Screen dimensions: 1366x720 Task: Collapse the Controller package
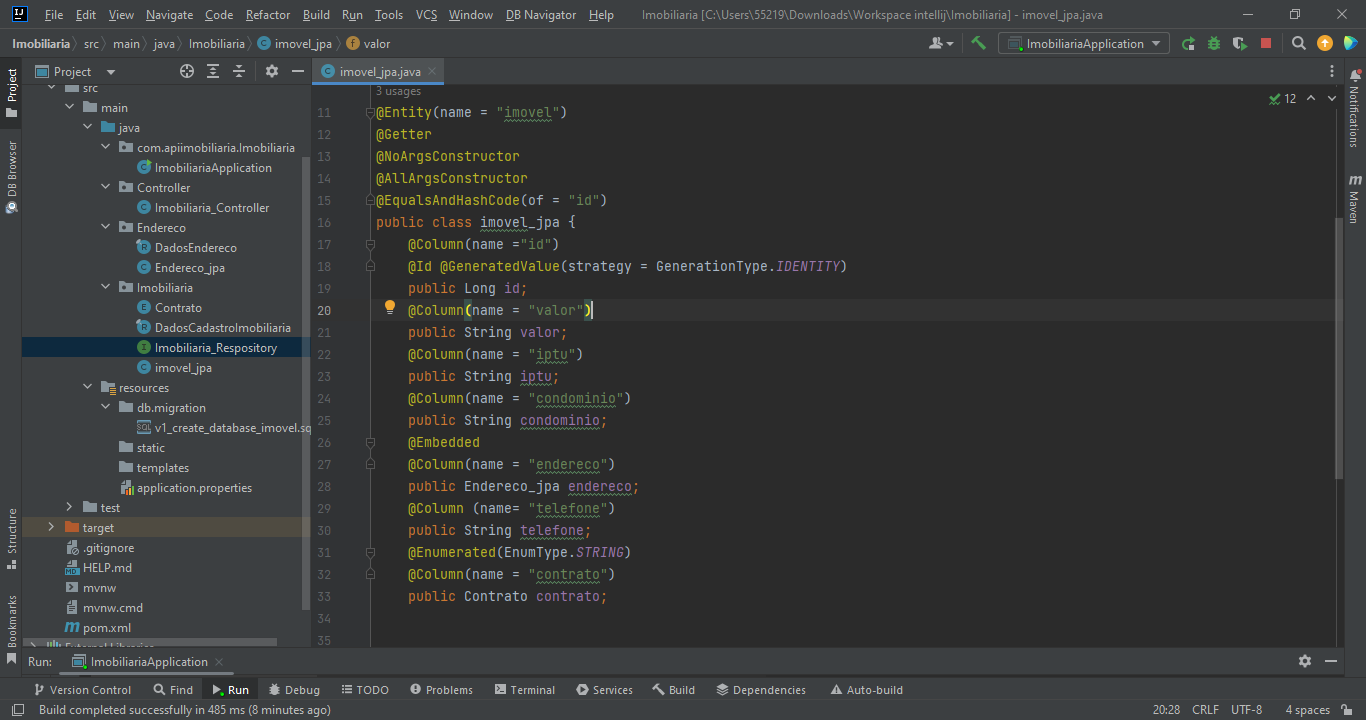106,188
